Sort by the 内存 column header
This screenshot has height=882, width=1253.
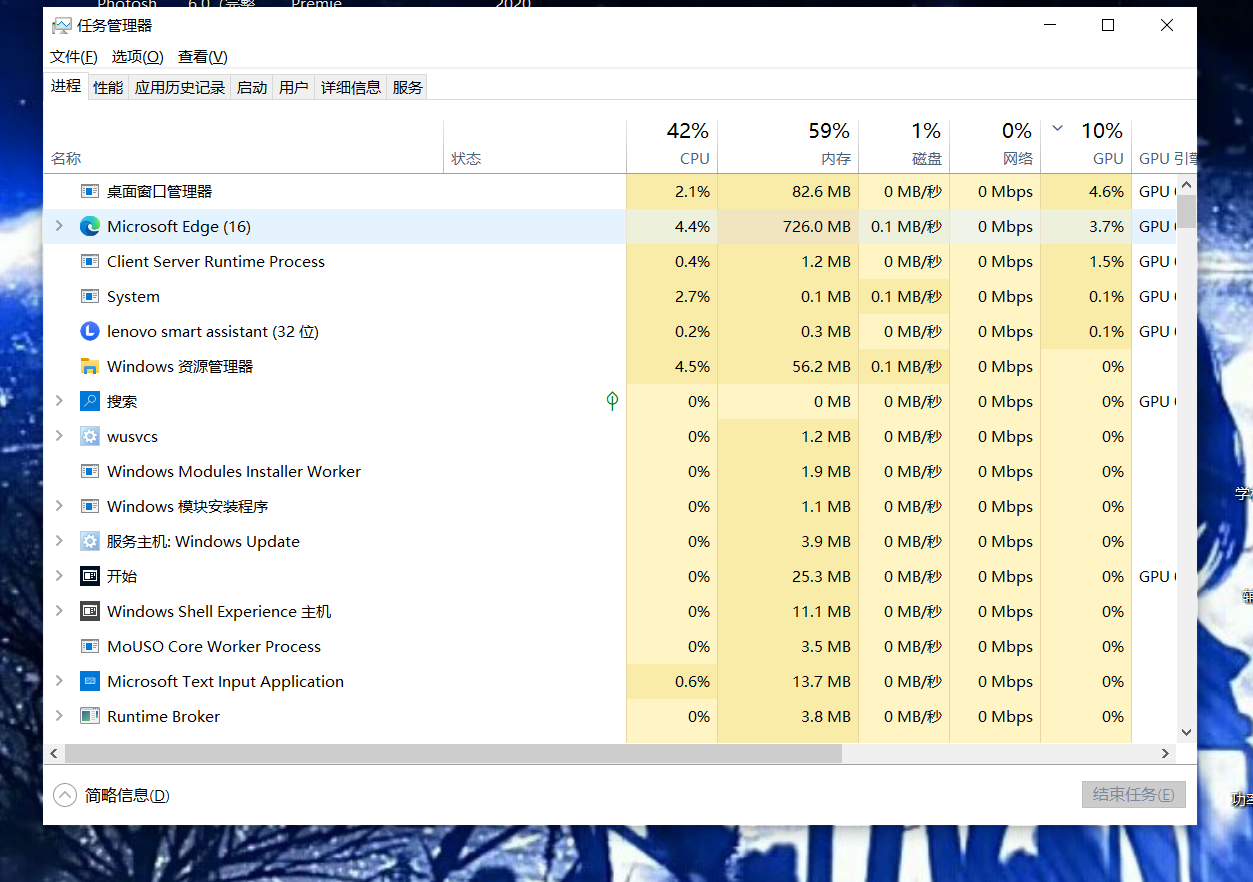[x=788, y=146]
